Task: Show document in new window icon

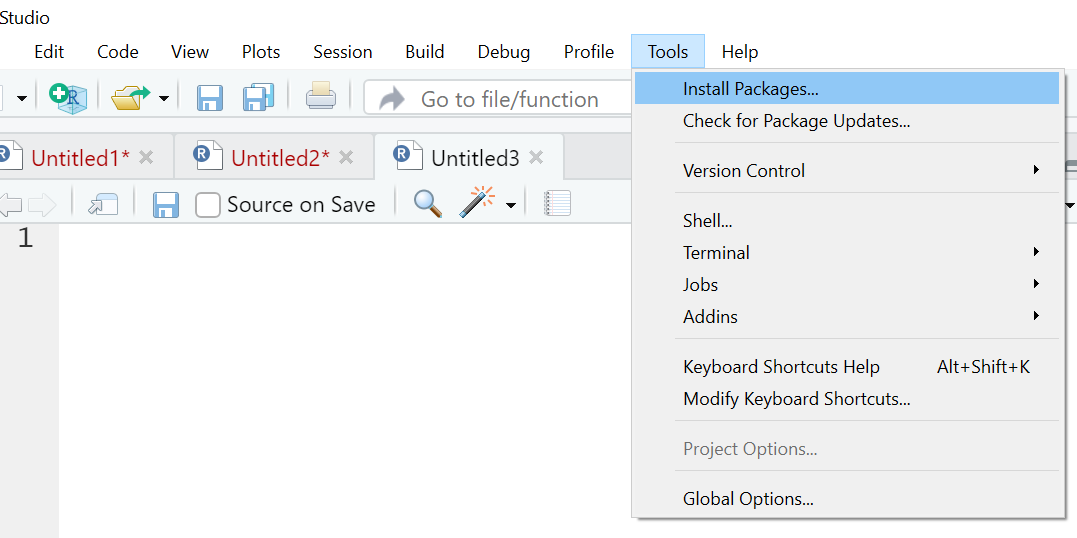Action: 103,205
